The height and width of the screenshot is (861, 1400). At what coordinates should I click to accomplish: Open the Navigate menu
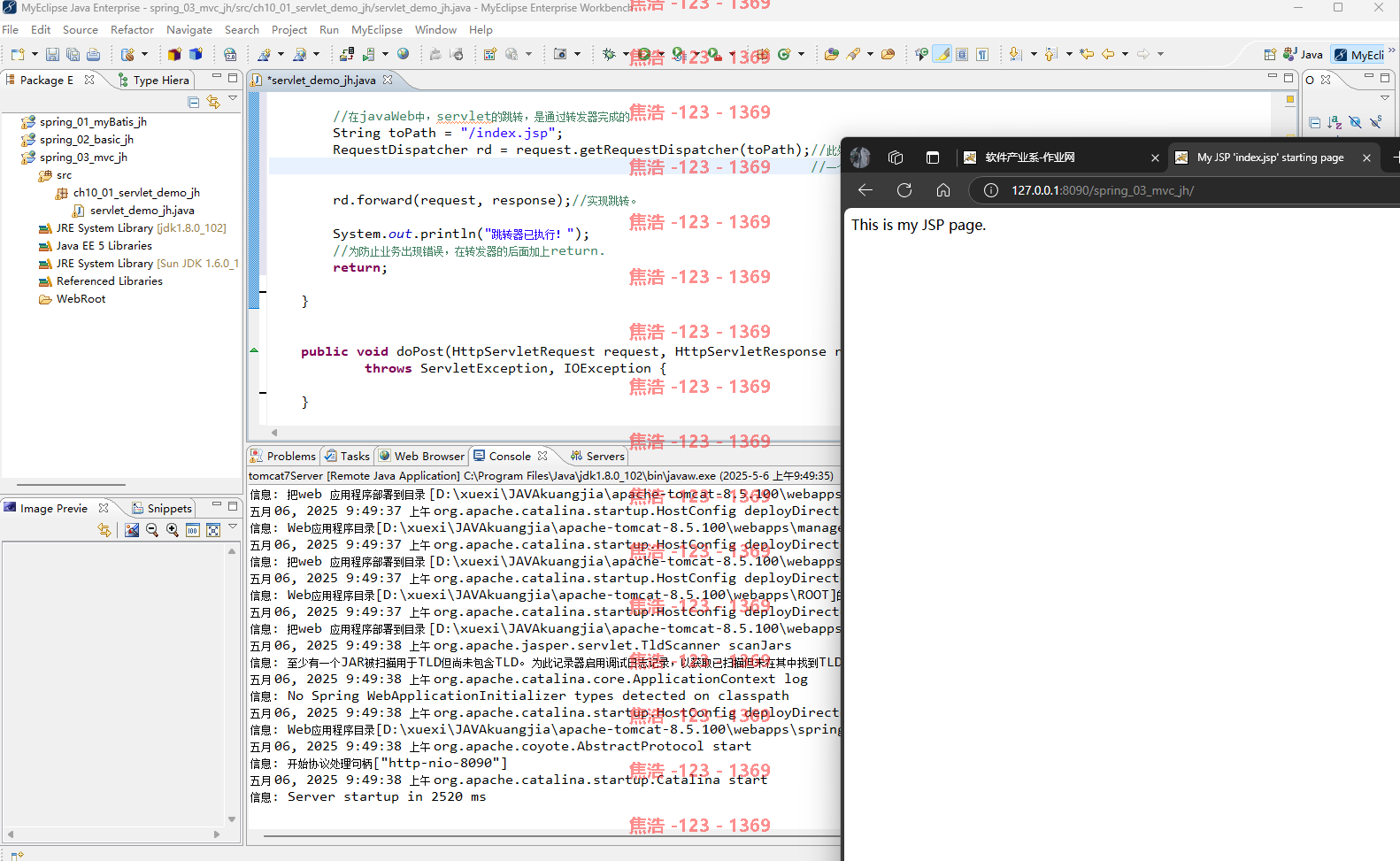click(x=189, y=30)
